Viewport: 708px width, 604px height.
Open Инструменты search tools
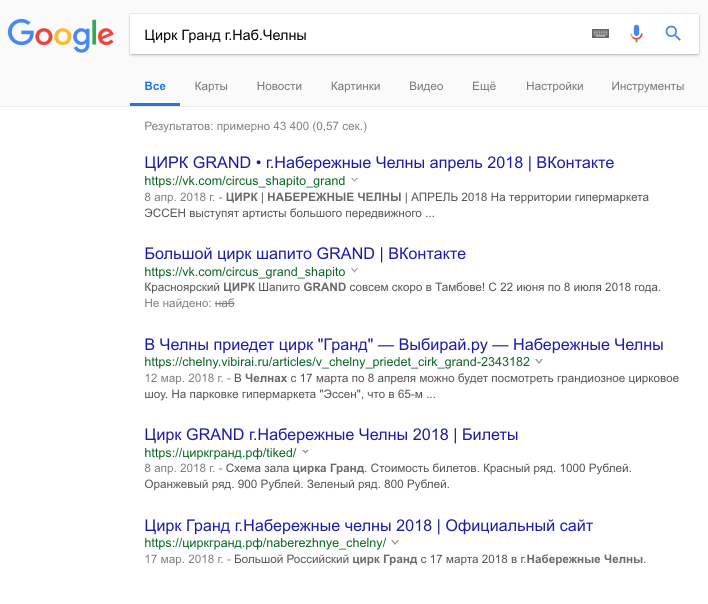(x=647, y=86)
